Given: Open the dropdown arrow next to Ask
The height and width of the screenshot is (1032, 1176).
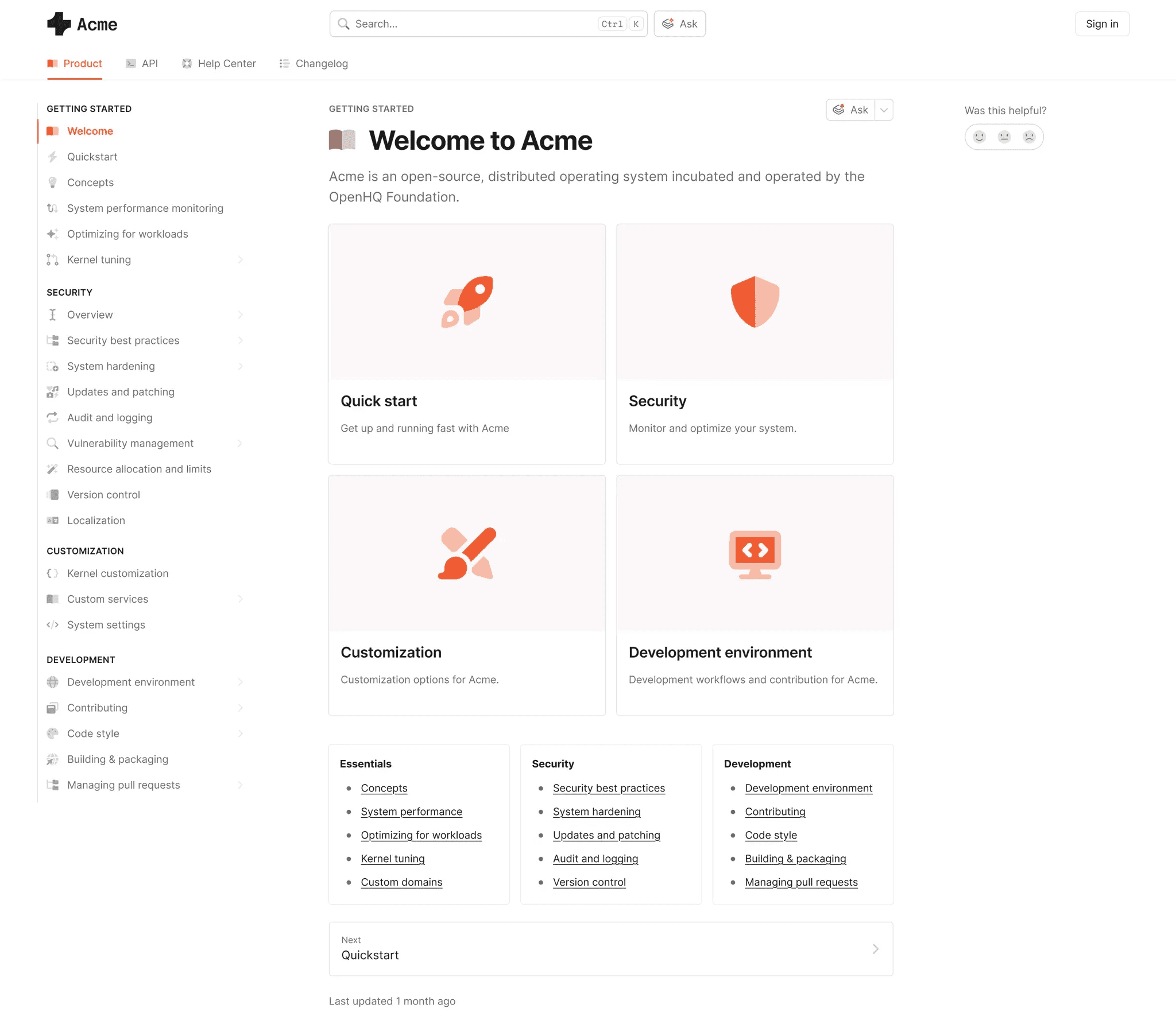Looking at the screenshot, I should tap(884, 110).
